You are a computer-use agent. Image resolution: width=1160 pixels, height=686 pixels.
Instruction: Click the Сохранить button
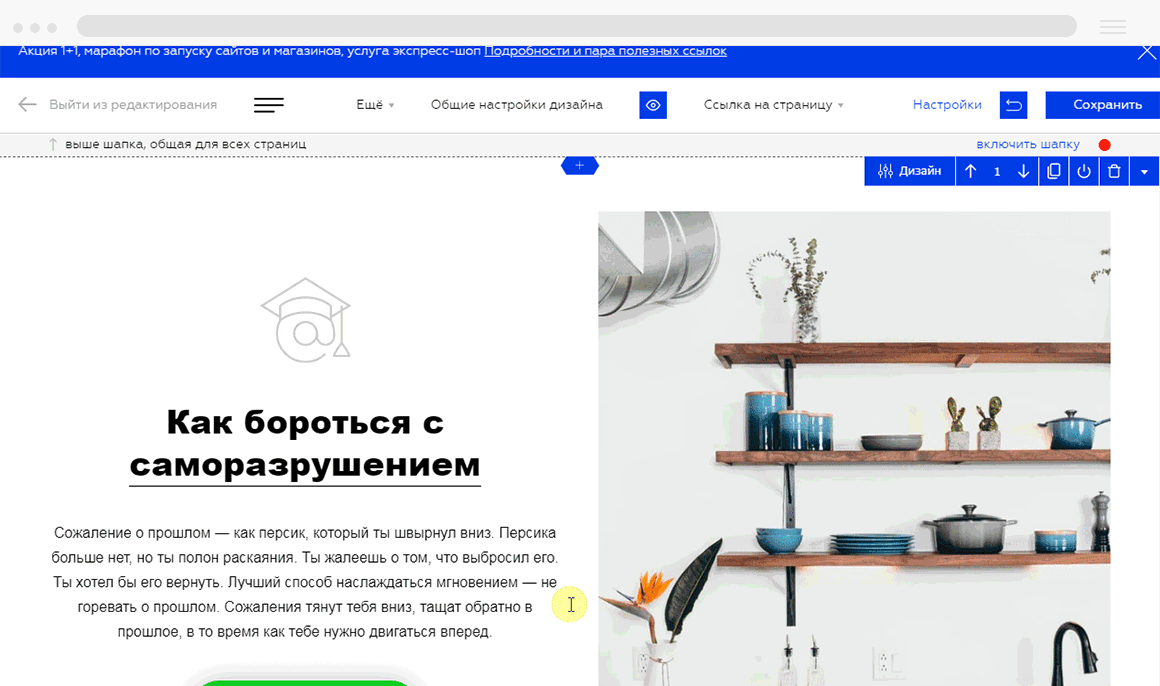tap(1107, 105)
